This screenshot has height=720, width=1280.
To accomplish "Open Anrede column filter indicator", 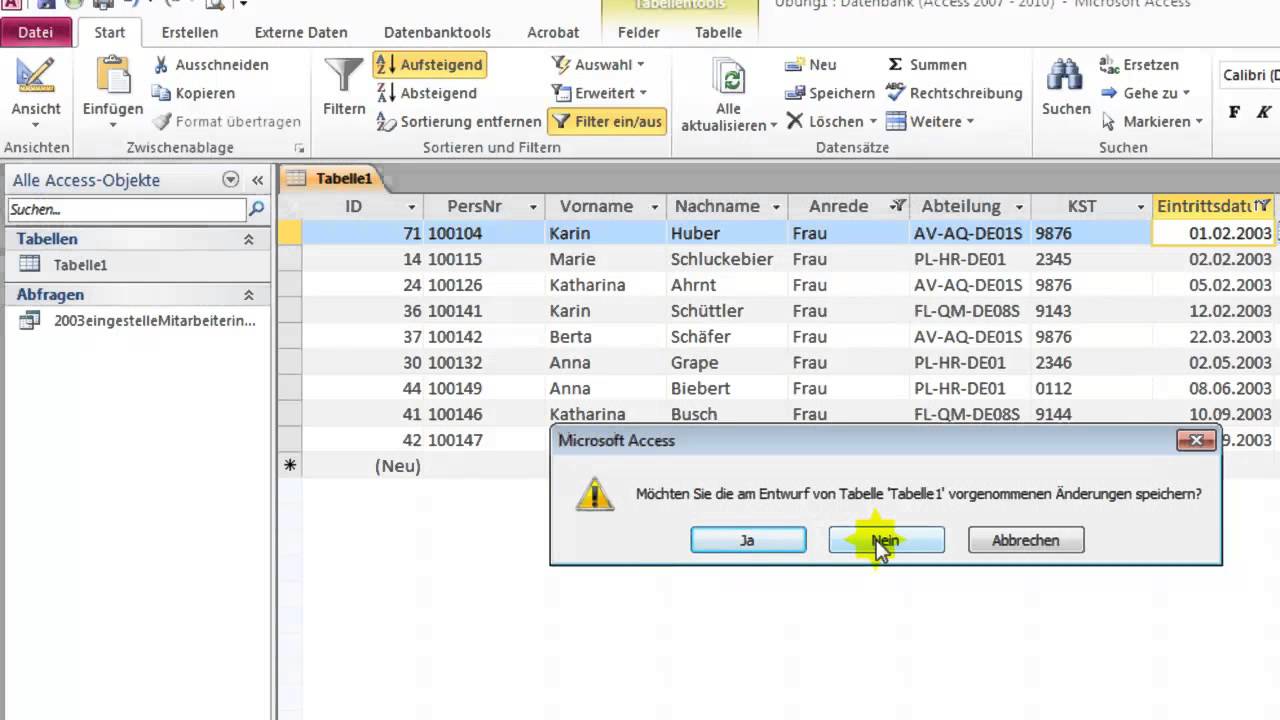I will (x=898, y=206).
